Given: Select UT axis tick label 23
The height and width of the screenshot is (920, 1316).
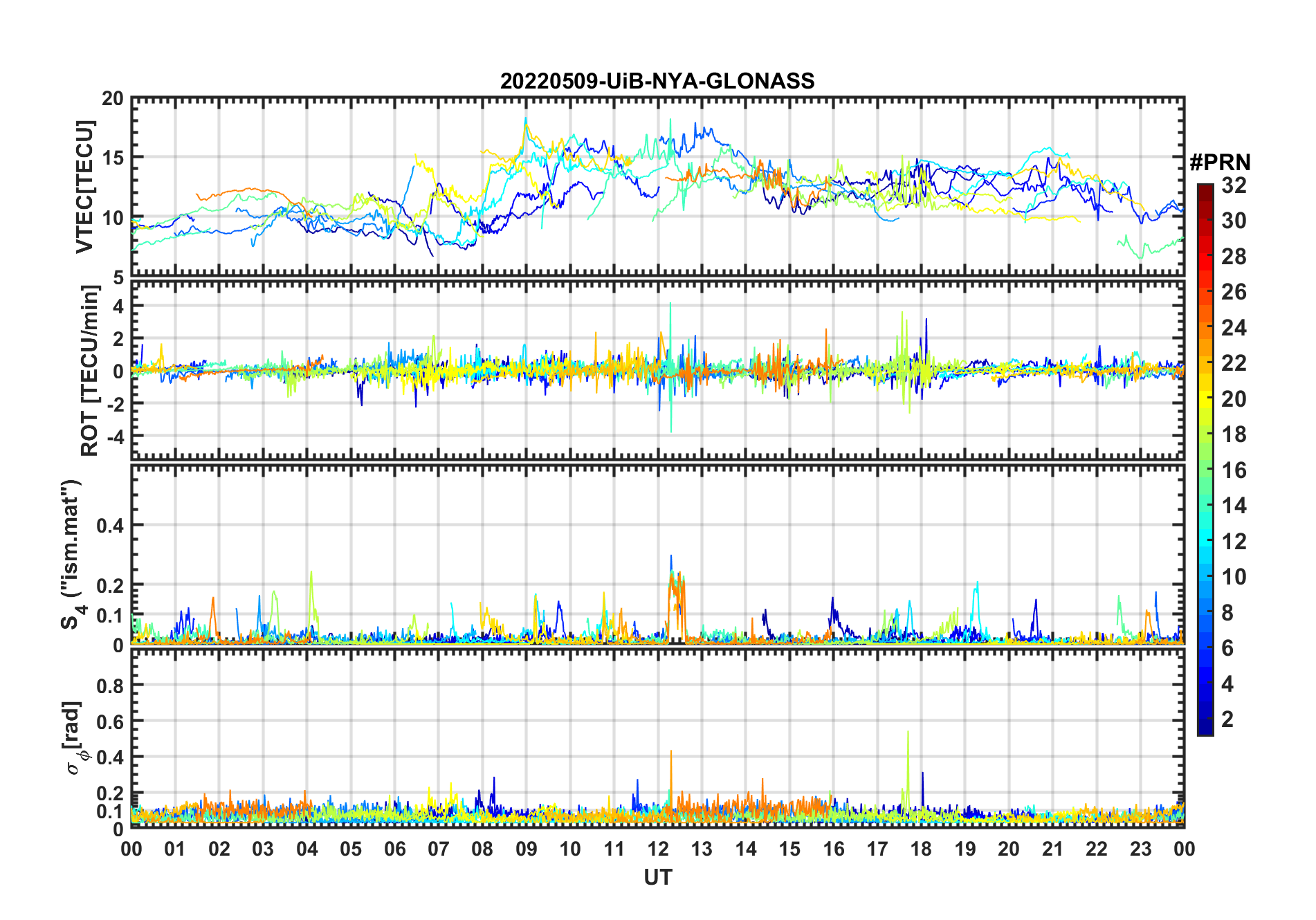Looking at the screenshot, I should click(1140, 849).
